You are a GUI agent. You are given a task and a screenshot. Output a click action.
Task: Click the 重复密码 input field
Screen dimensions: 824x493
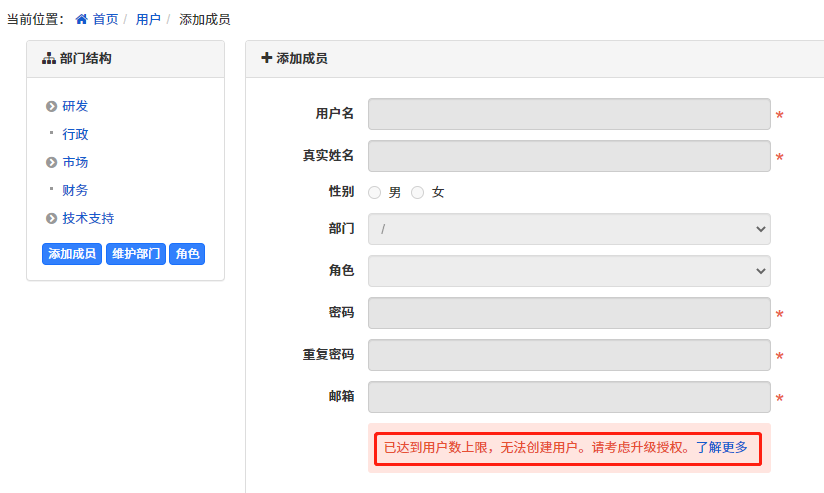click(x=569, y=355)
